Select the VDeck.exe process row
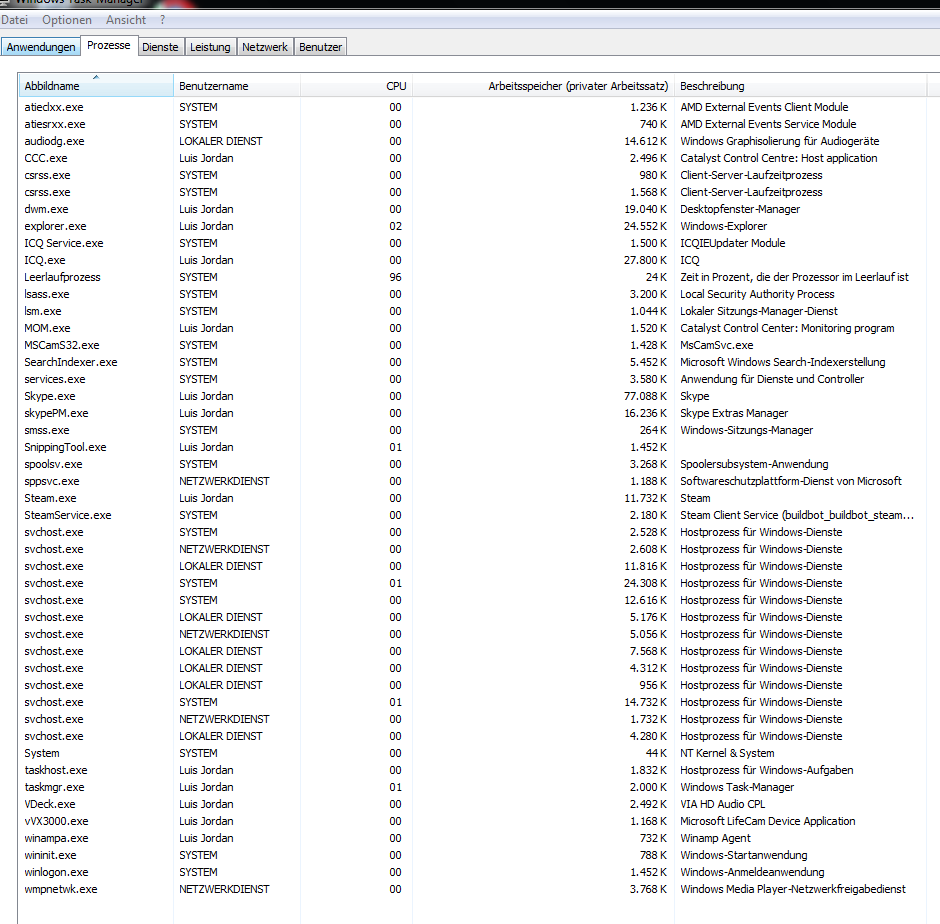 [x=472, y=803]
